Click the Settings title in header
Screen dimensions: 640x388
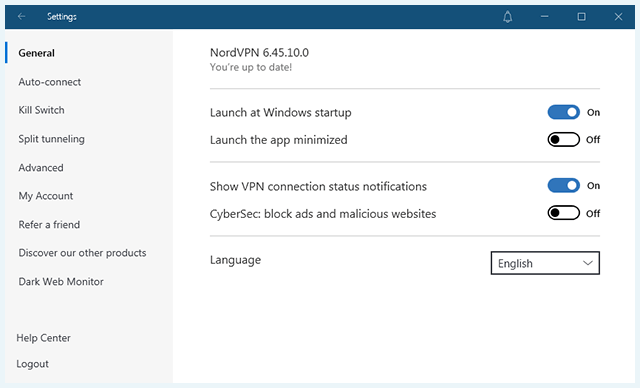click(62, 17)
